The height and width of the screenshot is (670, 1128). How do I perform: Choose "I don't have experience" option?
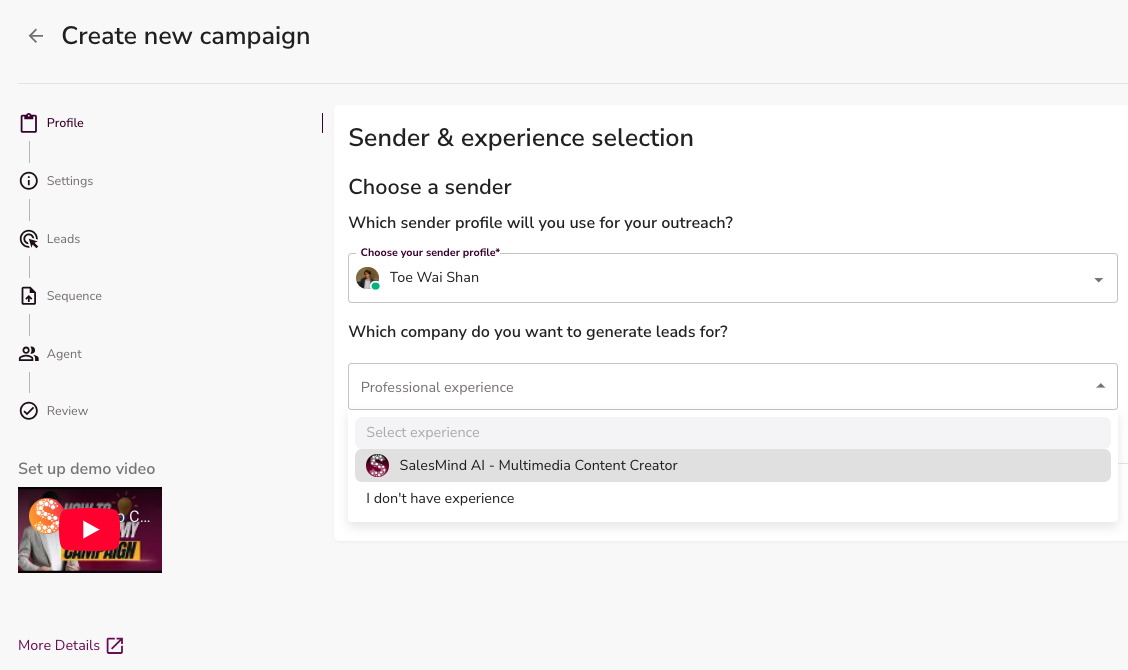coord(440,498)
